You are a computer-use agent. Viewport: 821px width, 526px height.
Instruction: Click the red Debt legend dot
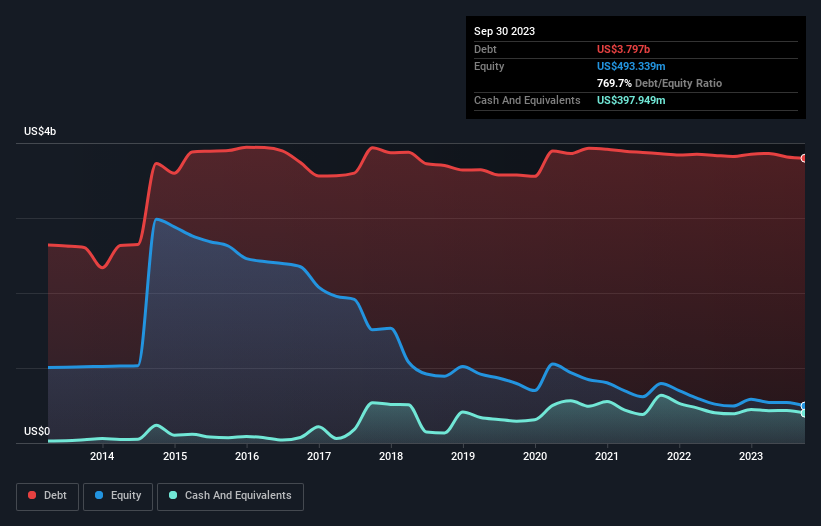pos(32,495)
